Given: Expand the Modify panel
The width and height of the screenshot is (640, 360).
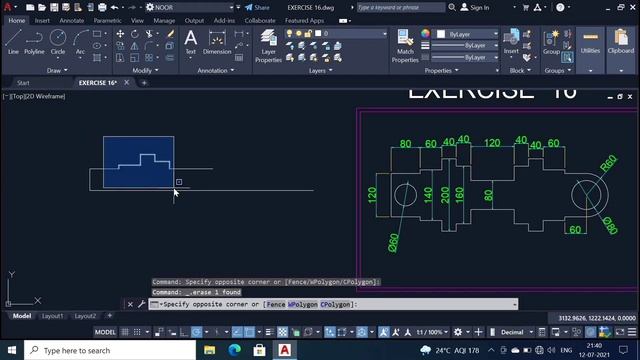Looking at the screenshot, I should [x=145, y=71].
